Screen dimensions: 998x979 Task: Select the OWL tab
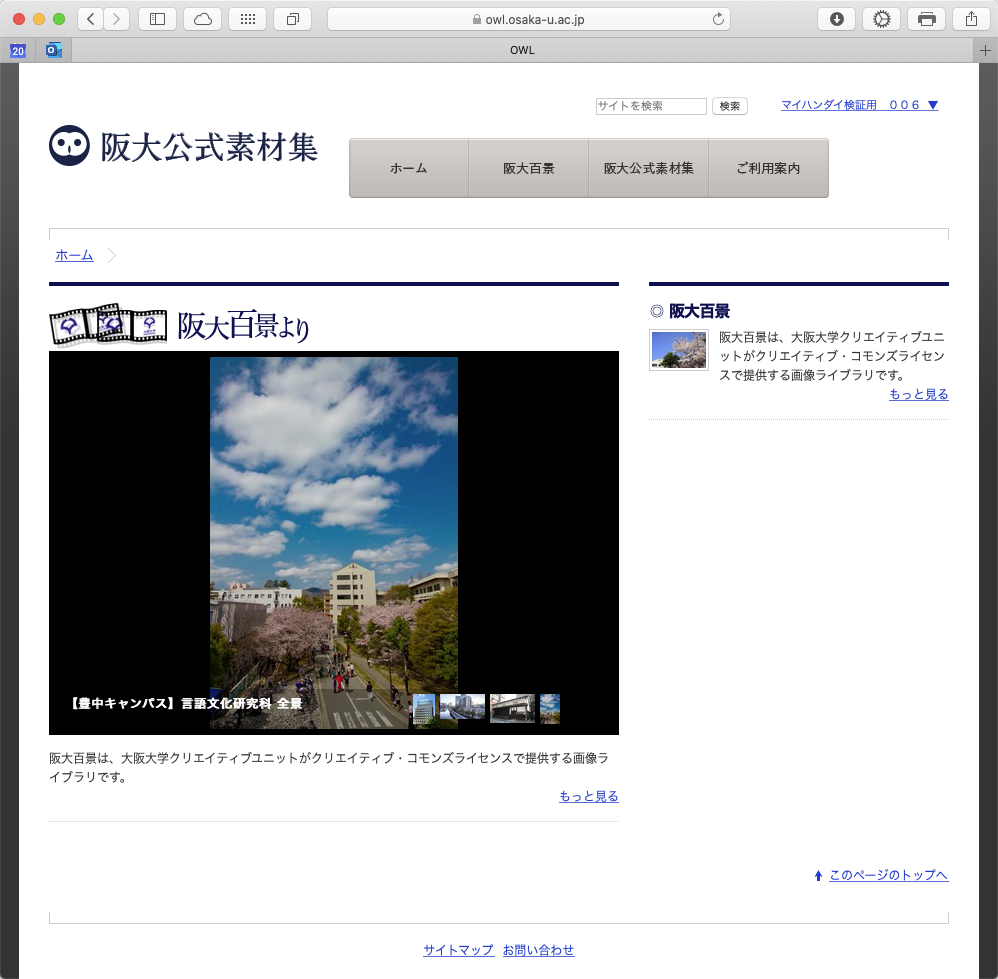(x=522, y=50)
